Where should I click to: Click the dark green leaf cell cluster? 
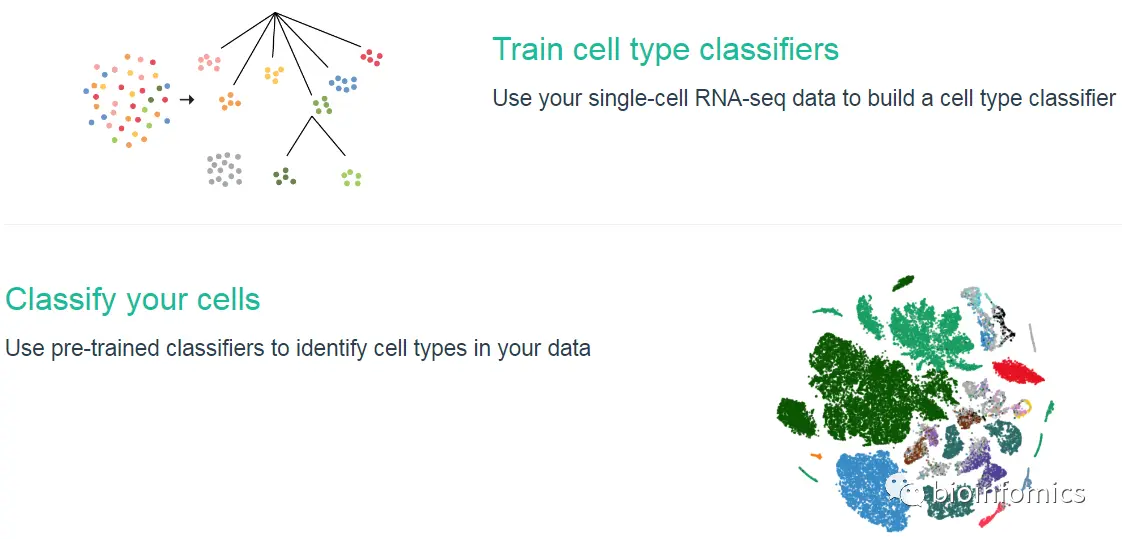(284, 176)
